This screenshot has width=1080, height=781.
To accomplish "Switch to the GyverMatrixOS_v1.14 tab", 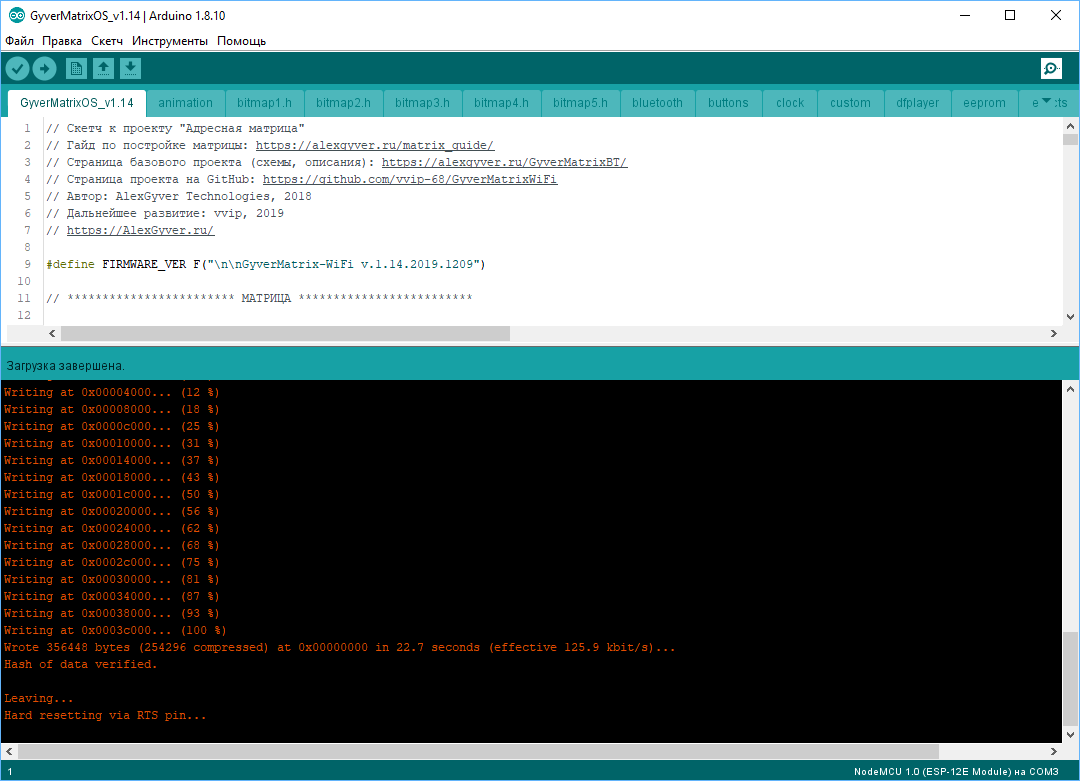I will pos(76,103).
